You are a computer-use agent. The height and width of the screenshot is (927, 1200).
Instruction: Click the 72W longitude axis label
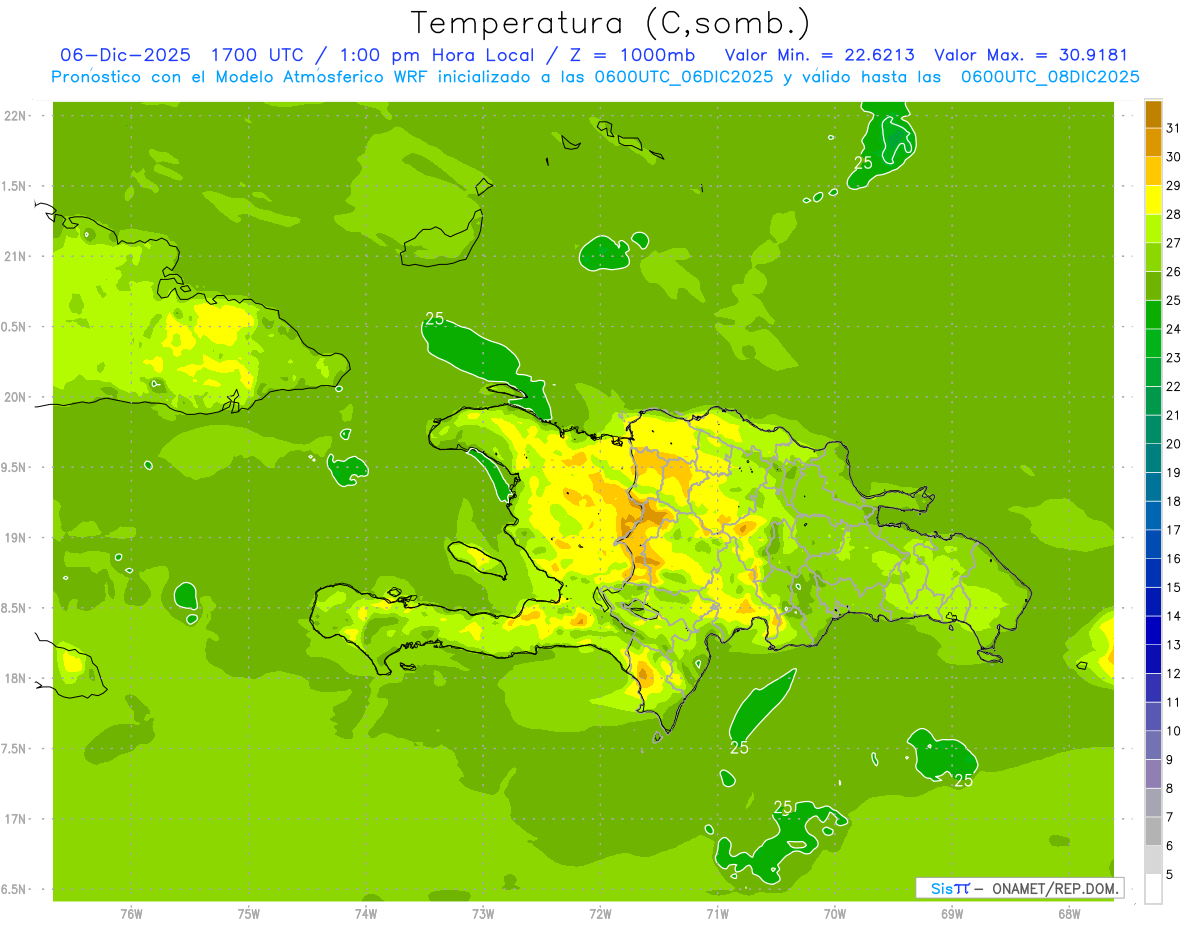pyautogui.click(x=600, y=914)
